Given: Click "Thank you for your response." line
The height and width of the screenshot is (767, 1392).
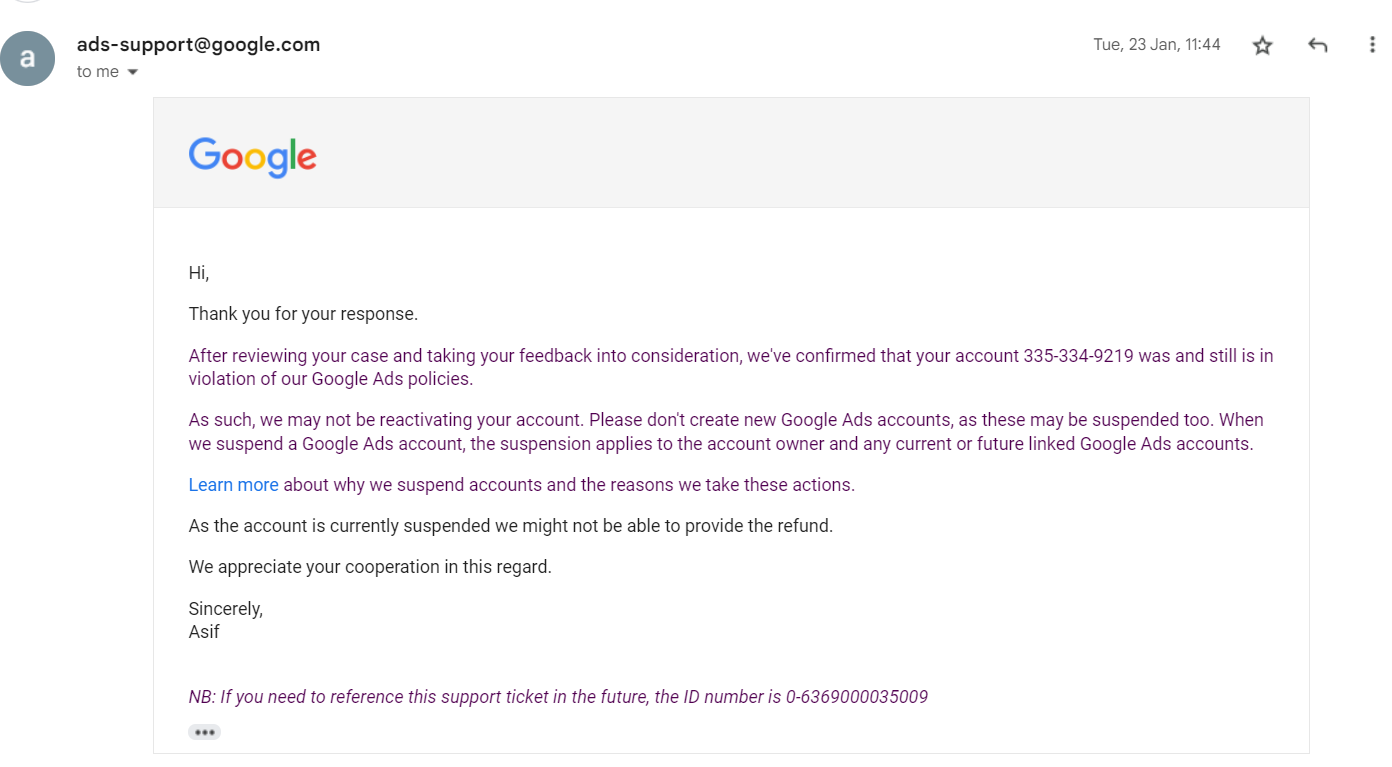Looking at the screenshot, I should tap(303, 314).
